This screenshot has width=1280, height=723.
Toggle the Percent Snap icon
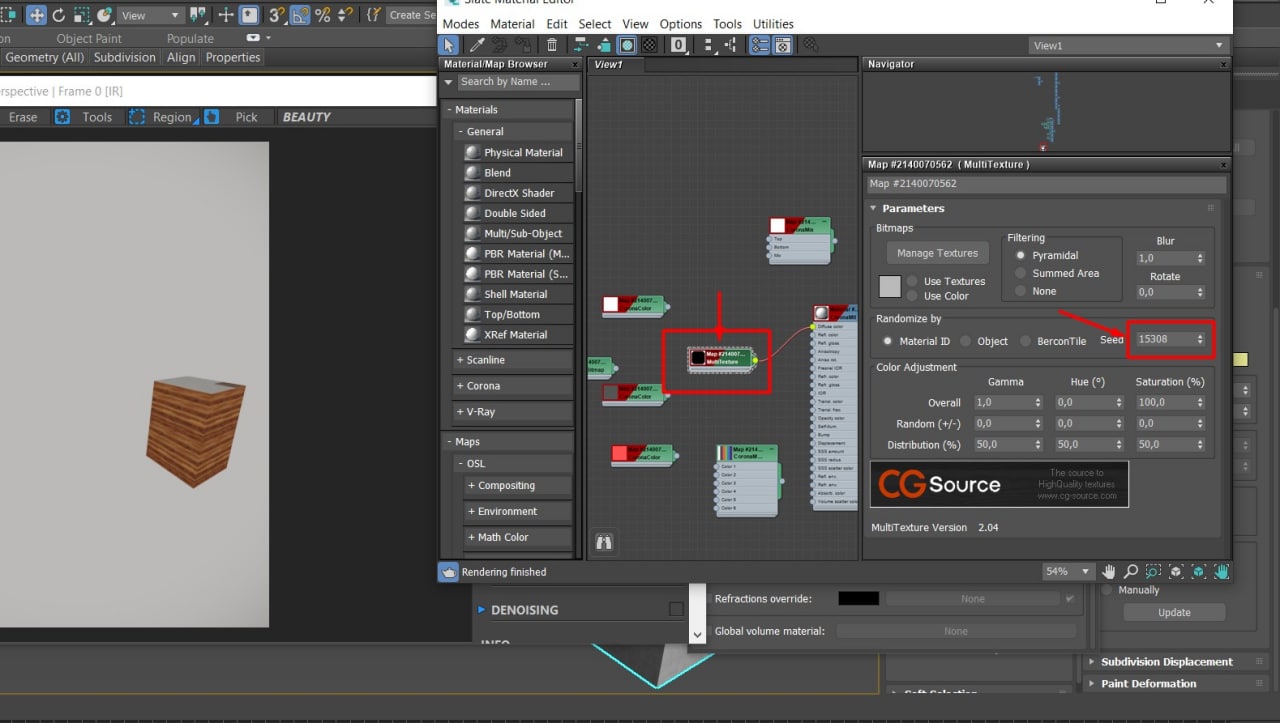tap(323, 15)
